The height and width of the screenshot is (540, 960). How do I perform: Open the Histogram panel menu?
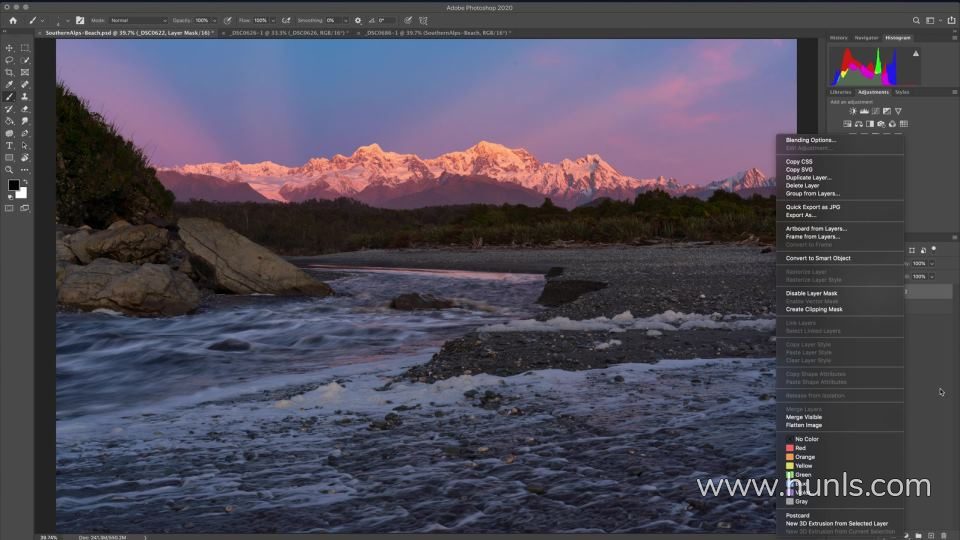(x=954, y=37)
